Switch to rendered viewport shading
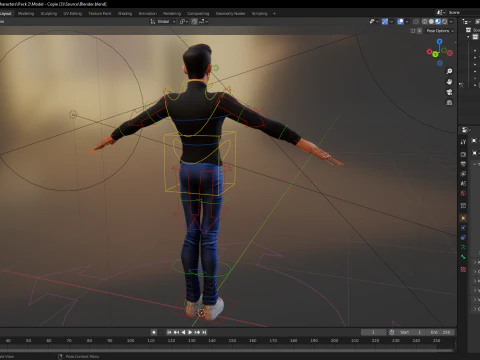The height and width of the screenshot is (360, 480). tap(445, 21)
